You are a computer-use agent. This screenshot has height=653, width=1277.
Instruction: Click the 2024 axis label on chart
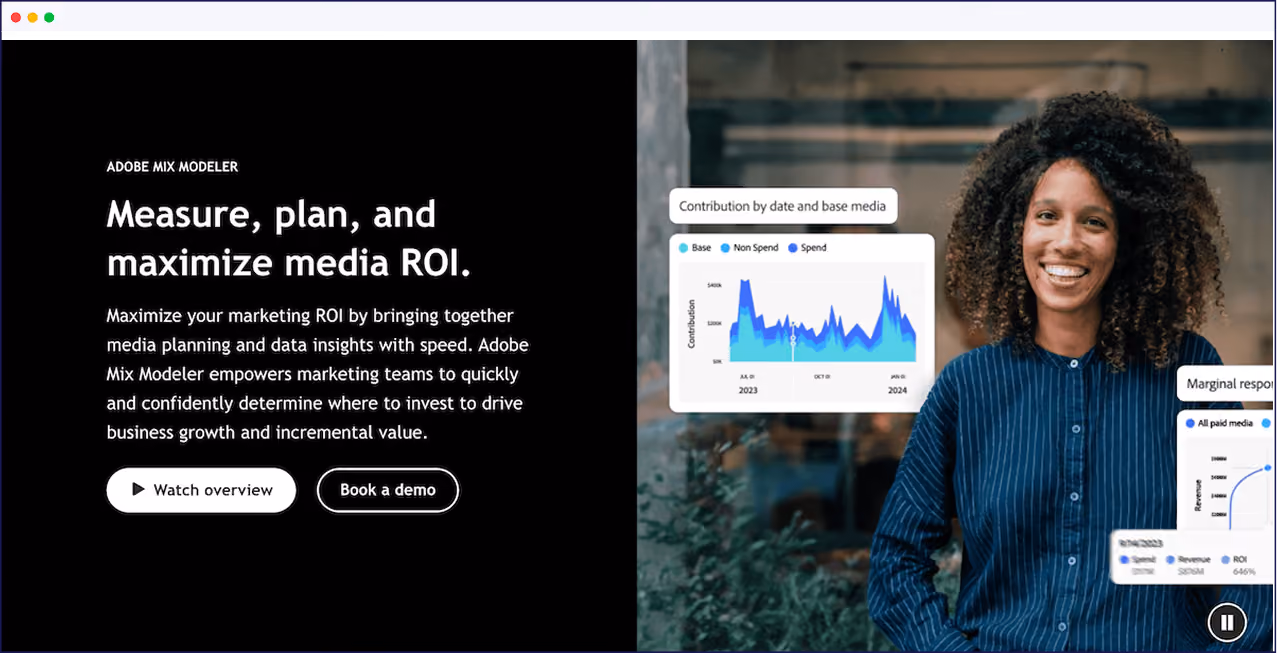coord(897,391)
